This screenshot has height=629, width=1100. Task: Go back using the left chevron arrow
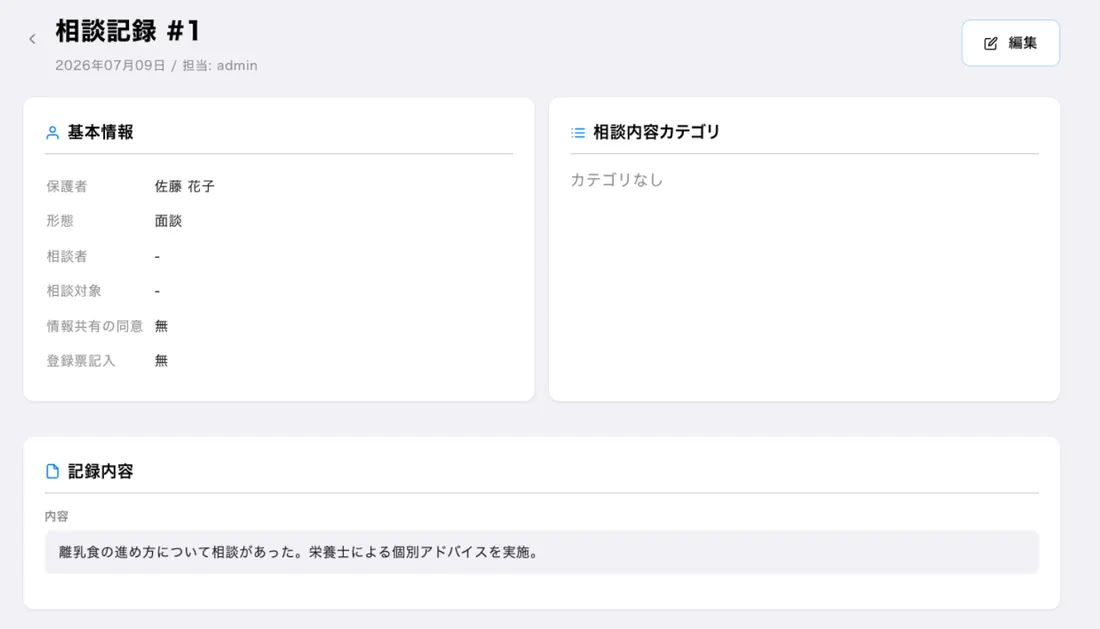click(32, 39)
